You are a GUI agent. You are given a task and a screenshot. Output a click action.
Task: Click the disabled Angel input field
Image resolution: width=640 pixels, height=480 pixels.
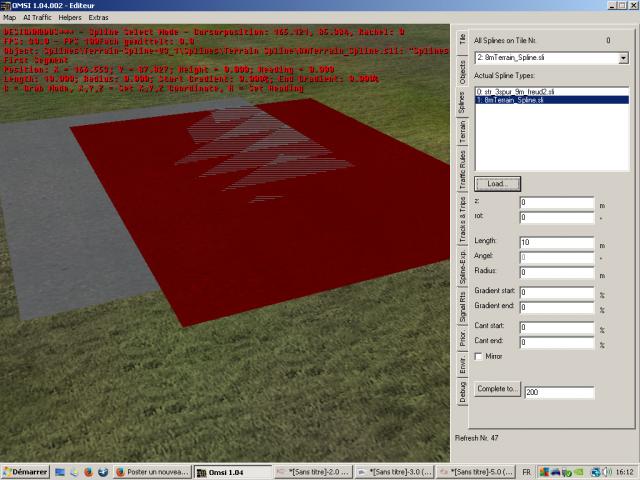(557, 258)
